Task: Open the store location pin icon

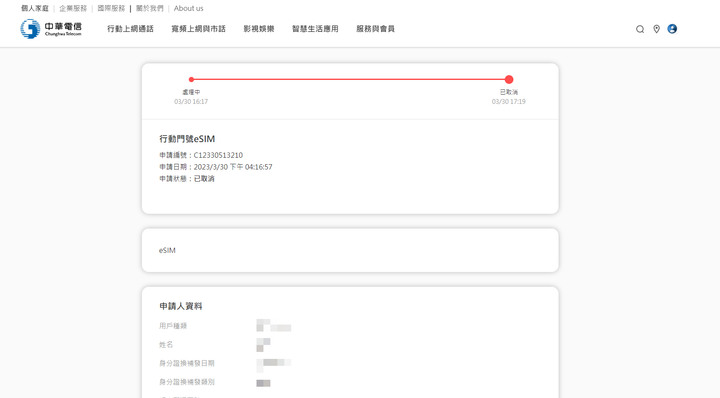Action: click(657, 29)
